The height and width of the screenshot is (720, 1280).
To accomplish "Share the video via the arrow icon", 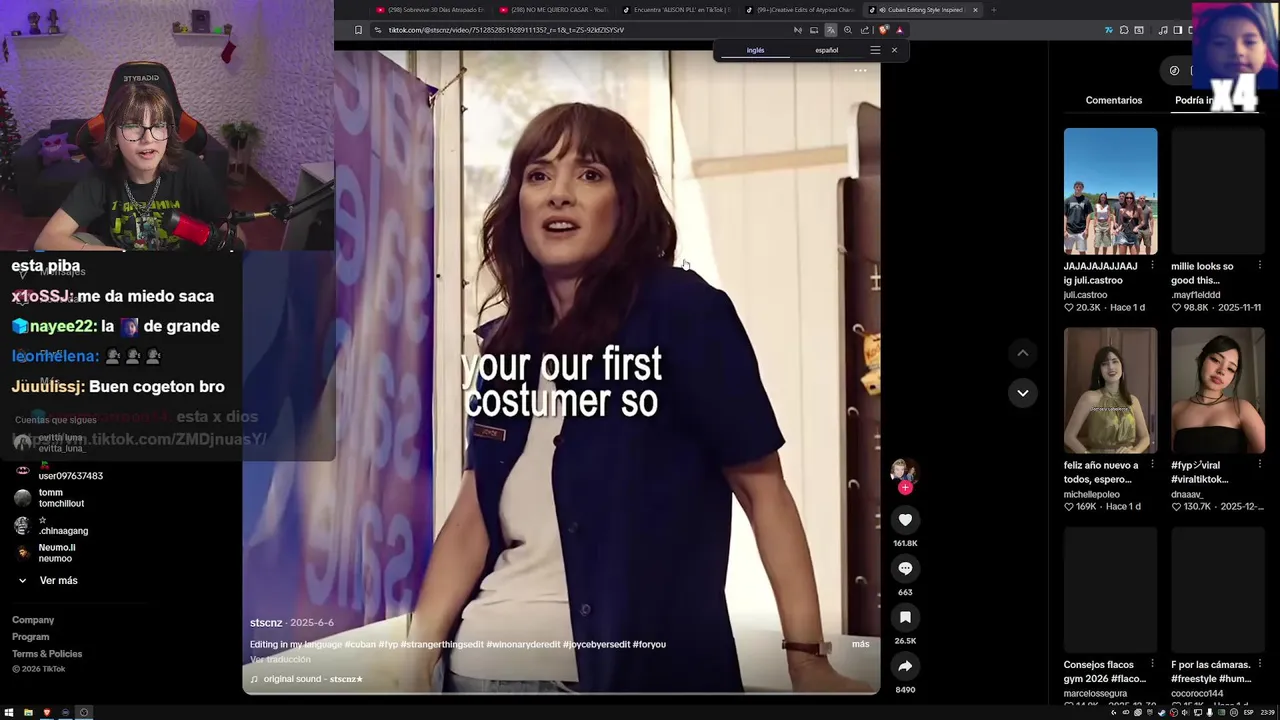I will pos(905,666).
